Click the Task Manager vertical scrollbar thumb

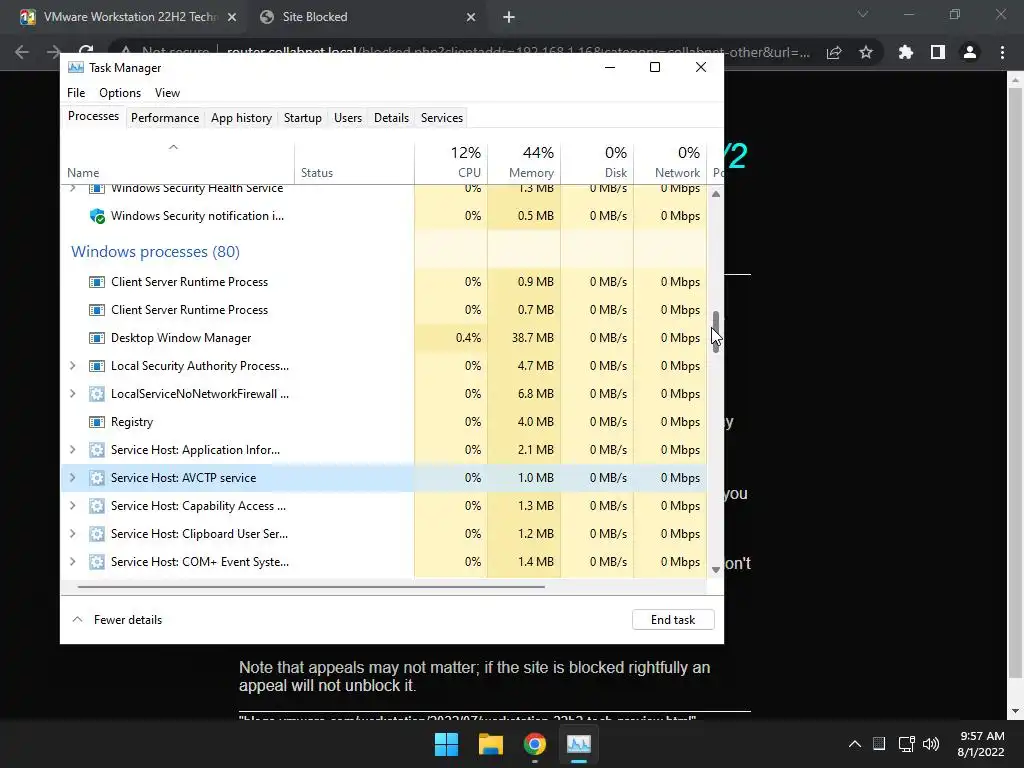(716, 332)
